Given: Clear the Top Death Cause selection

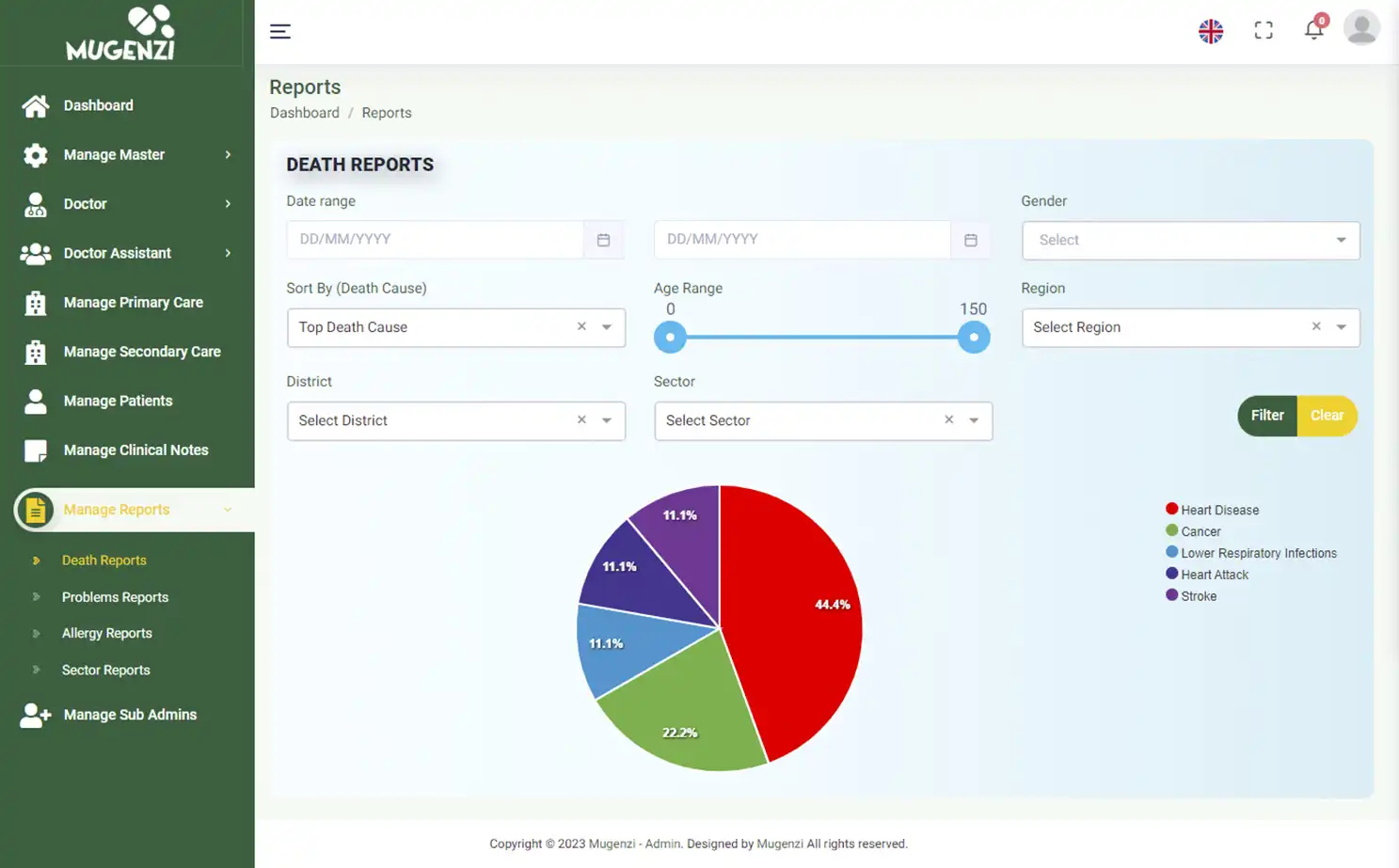Looking at the screenshot, I should pyautogui.click(x=581, y=326).
